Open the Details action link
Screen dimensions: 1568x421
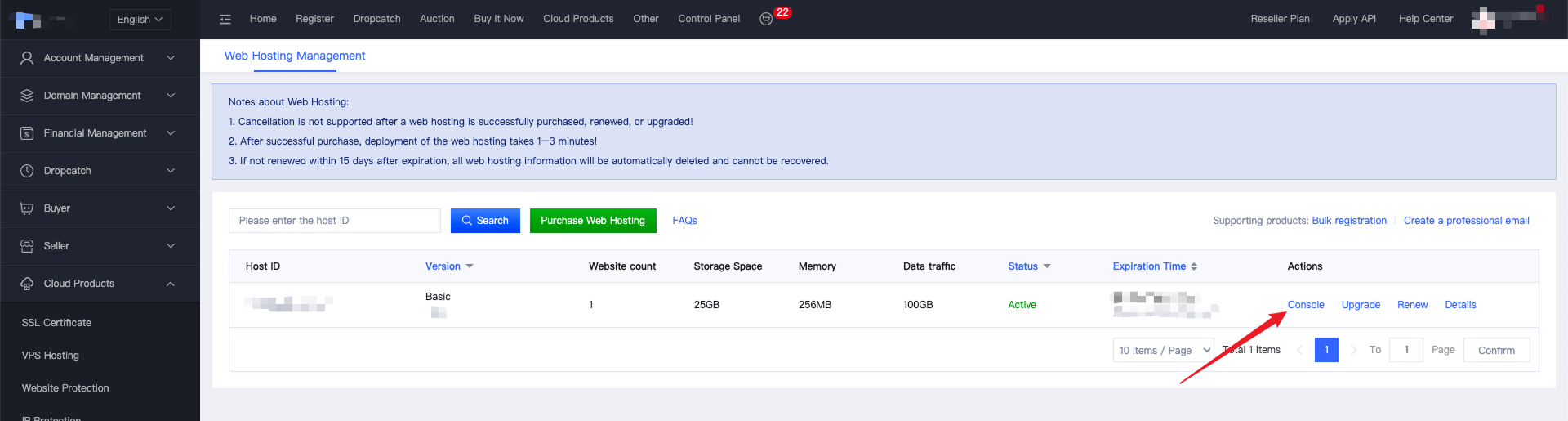(1460, 305)
